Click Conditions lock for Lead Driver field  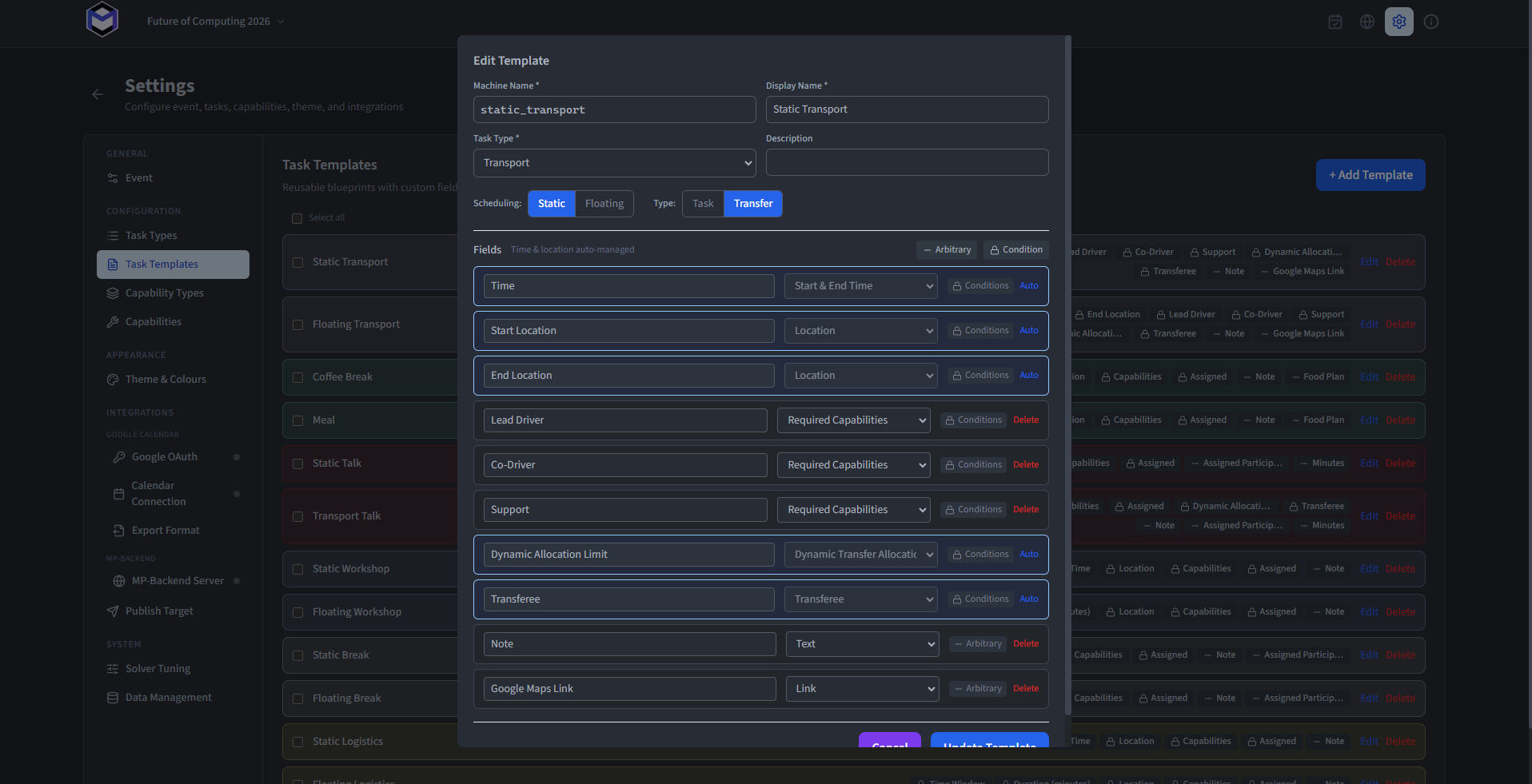[973, 420]
